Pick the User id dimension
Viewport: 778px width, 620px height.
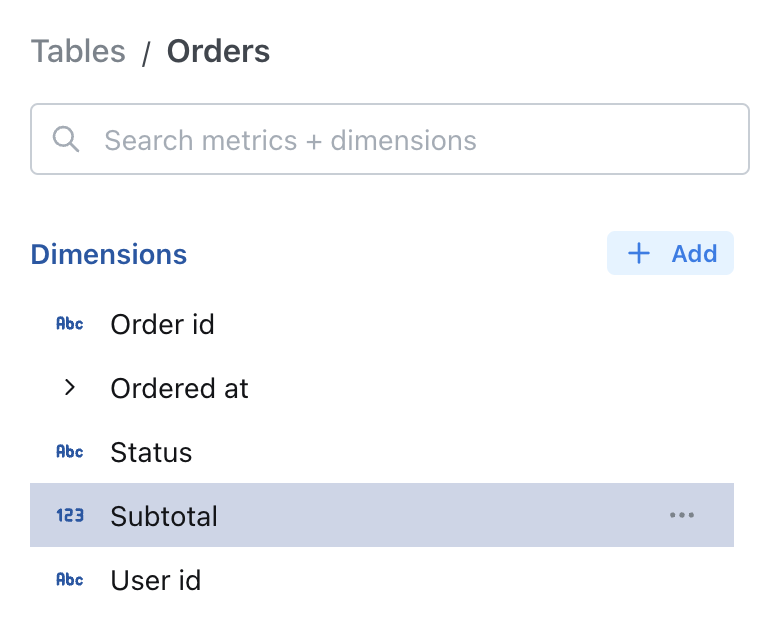point(156,580)
